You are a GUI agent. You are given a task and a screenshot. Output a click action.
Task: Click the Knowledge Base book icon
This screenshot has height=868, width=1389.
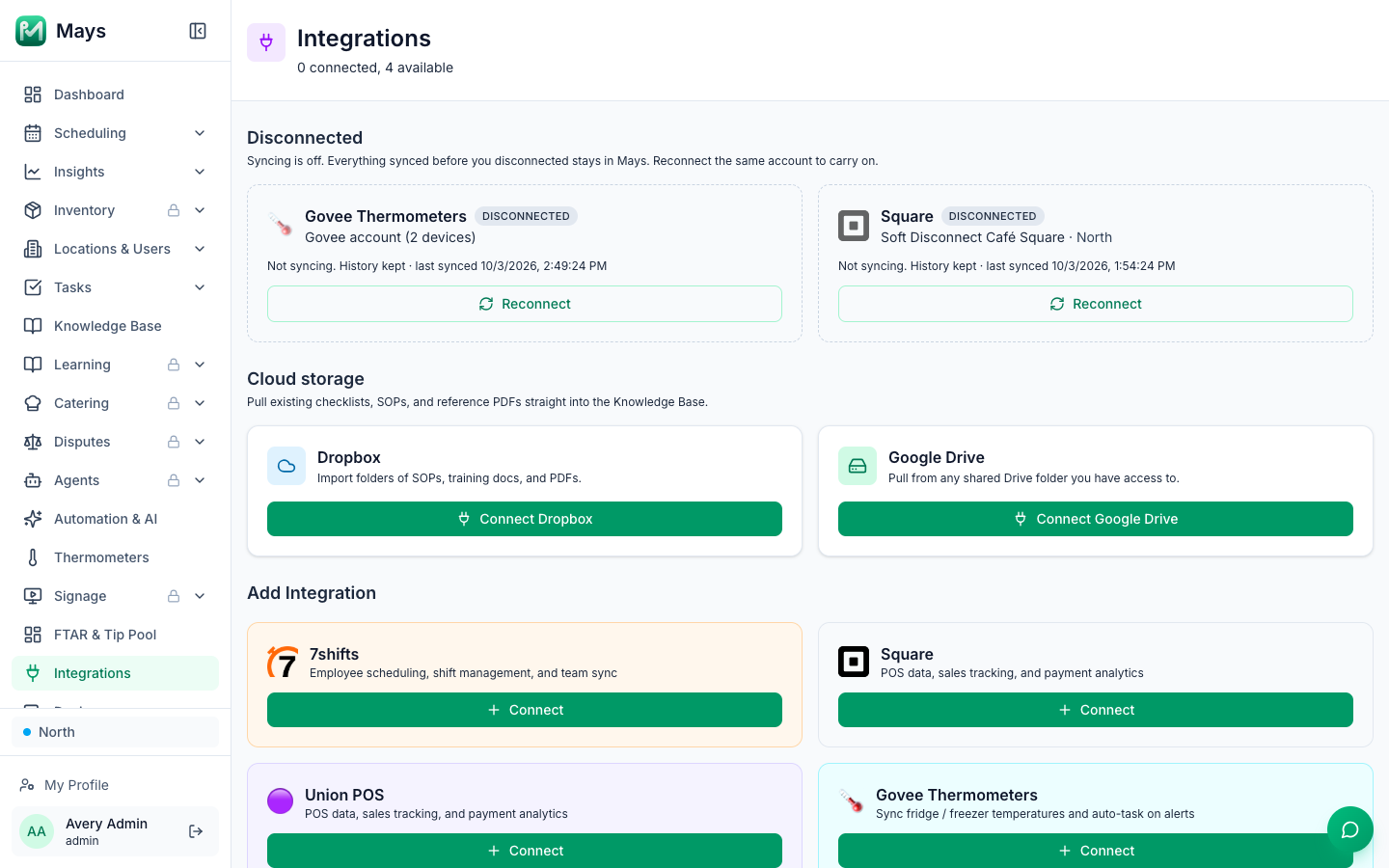[x=33, y=326]
